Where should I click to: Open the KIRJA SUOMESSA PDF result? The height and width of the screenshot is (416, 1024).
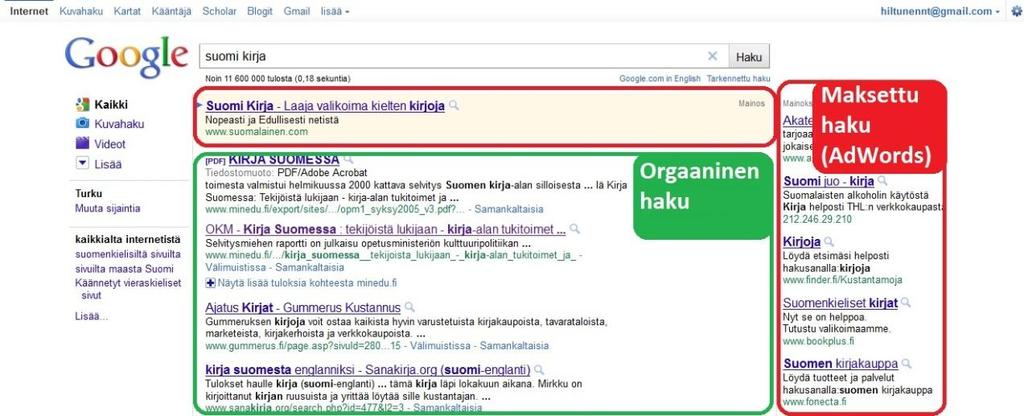click(x=283, y=159)
